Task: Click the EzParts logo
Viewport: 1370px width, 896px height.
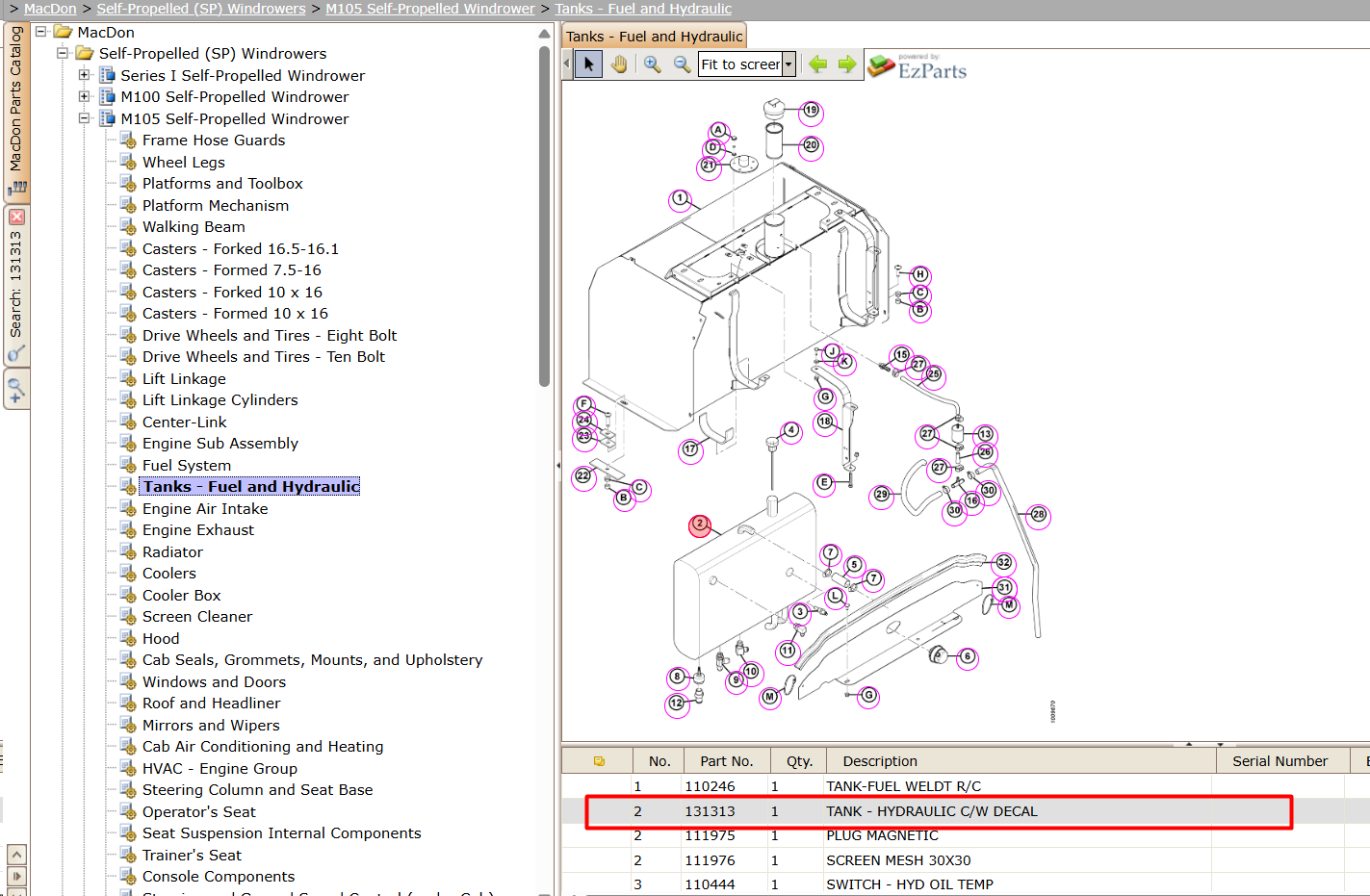Action: (918, 65)
